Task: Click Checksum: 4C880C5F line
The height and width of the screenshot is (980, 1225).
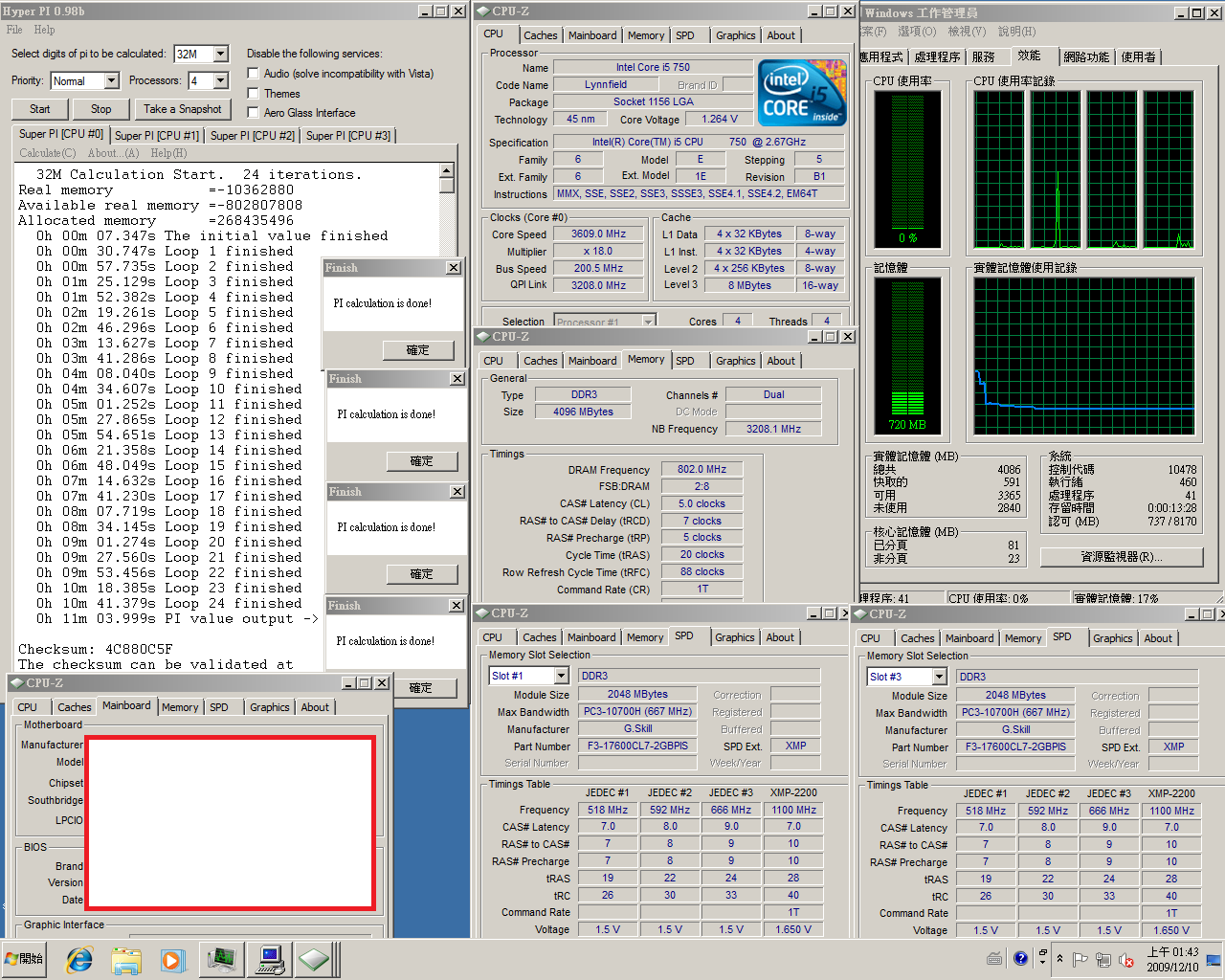Action: 96,649
